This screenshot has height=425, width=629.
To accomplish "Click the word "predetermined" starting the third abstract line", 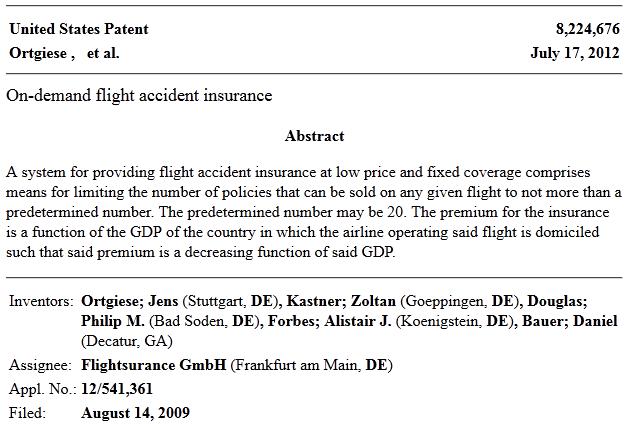I will 52,212.
